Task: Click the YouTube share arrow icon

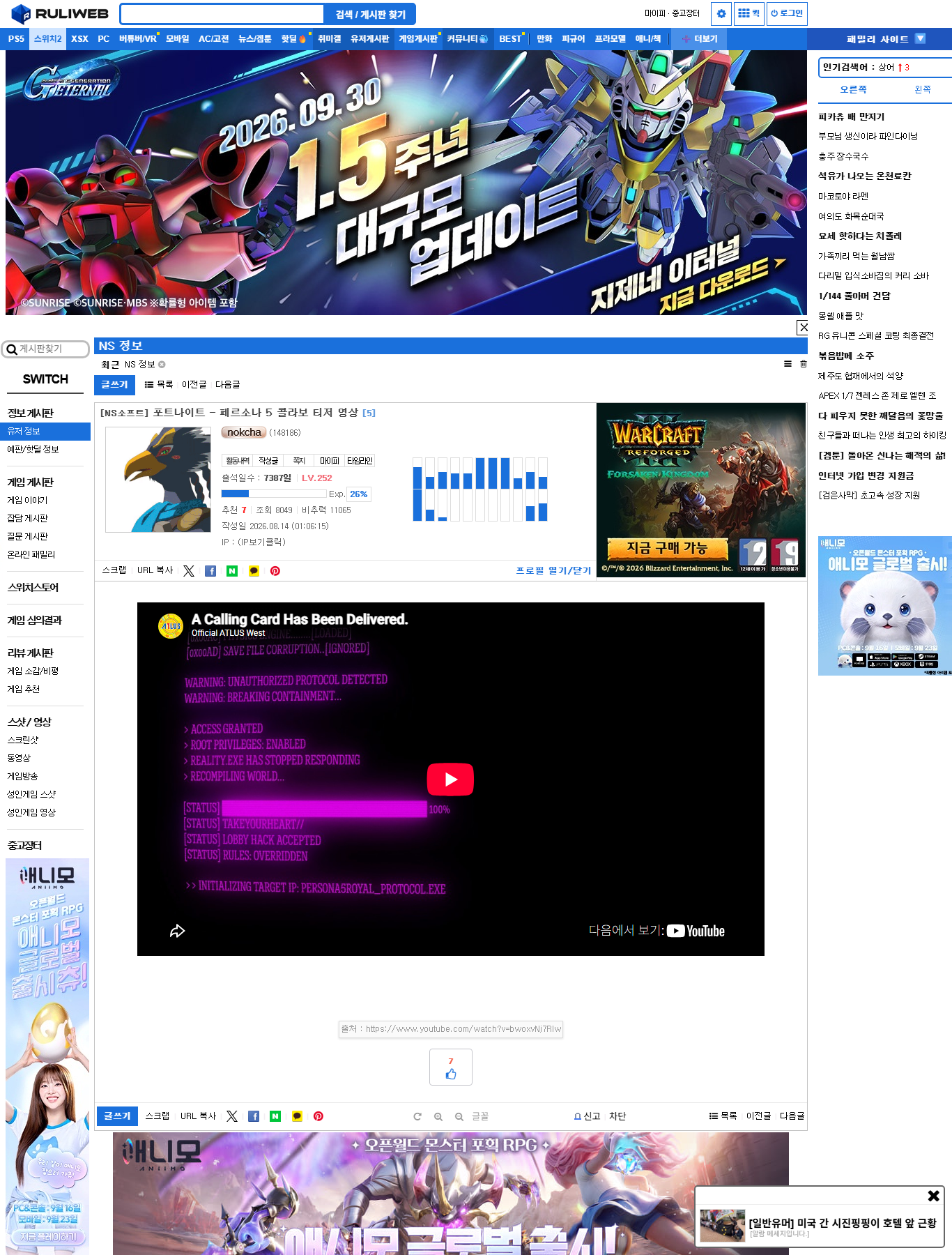Action: (x=177, y=931)
